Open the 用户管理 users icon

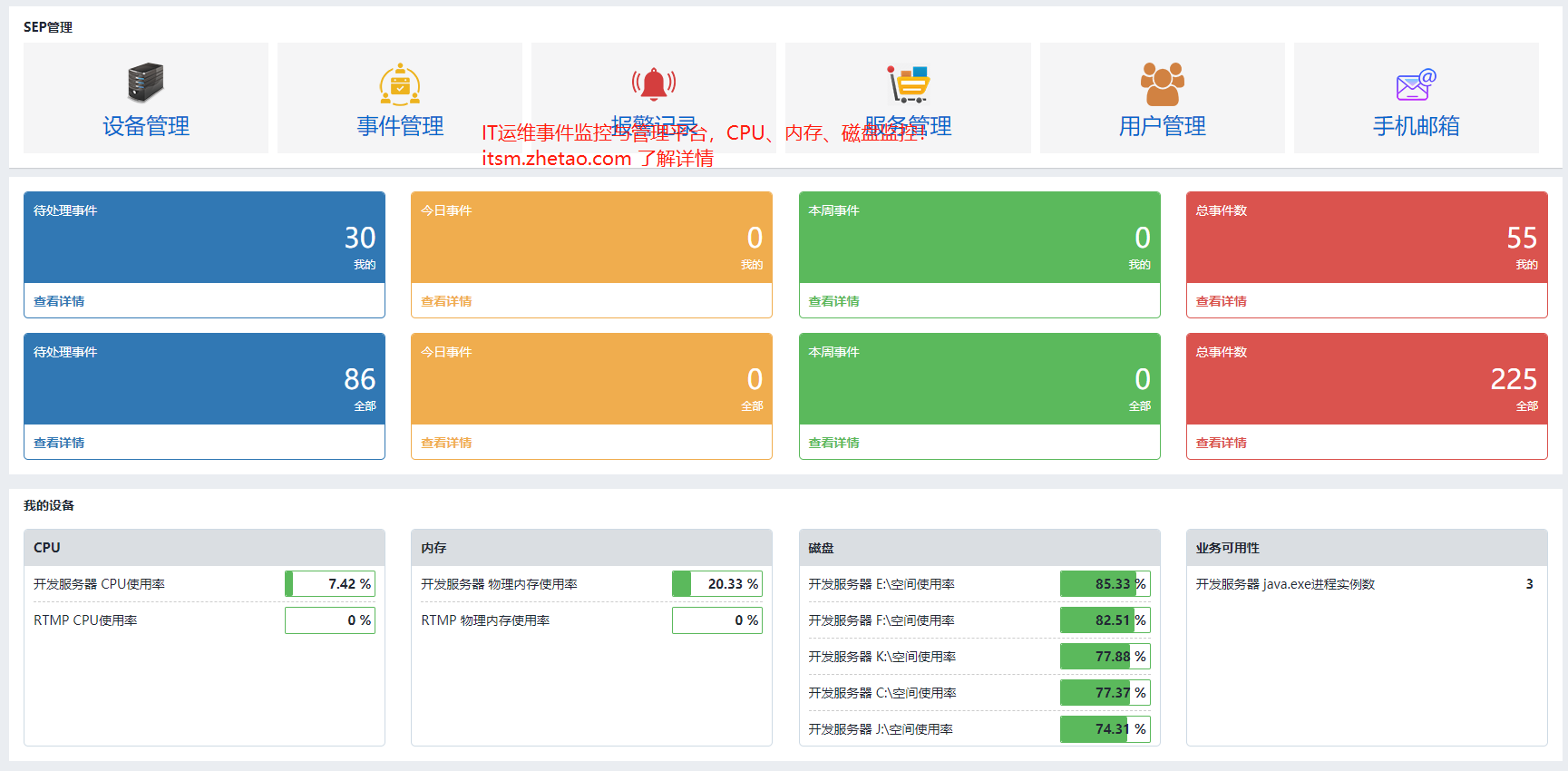[x=1163, y=84]
